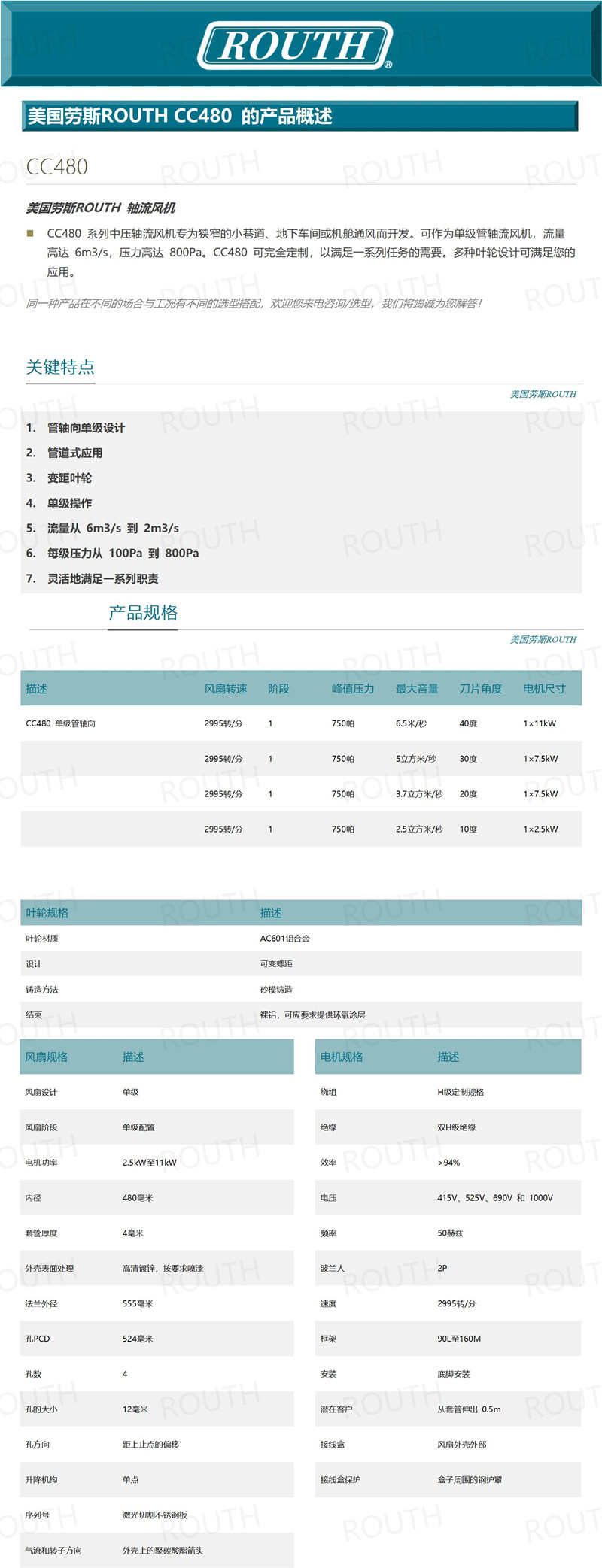Select the "6.5米/秒" max volume cell
Image resolution: width=602 pixels, height=1568 pixels.
coord(411,723)
